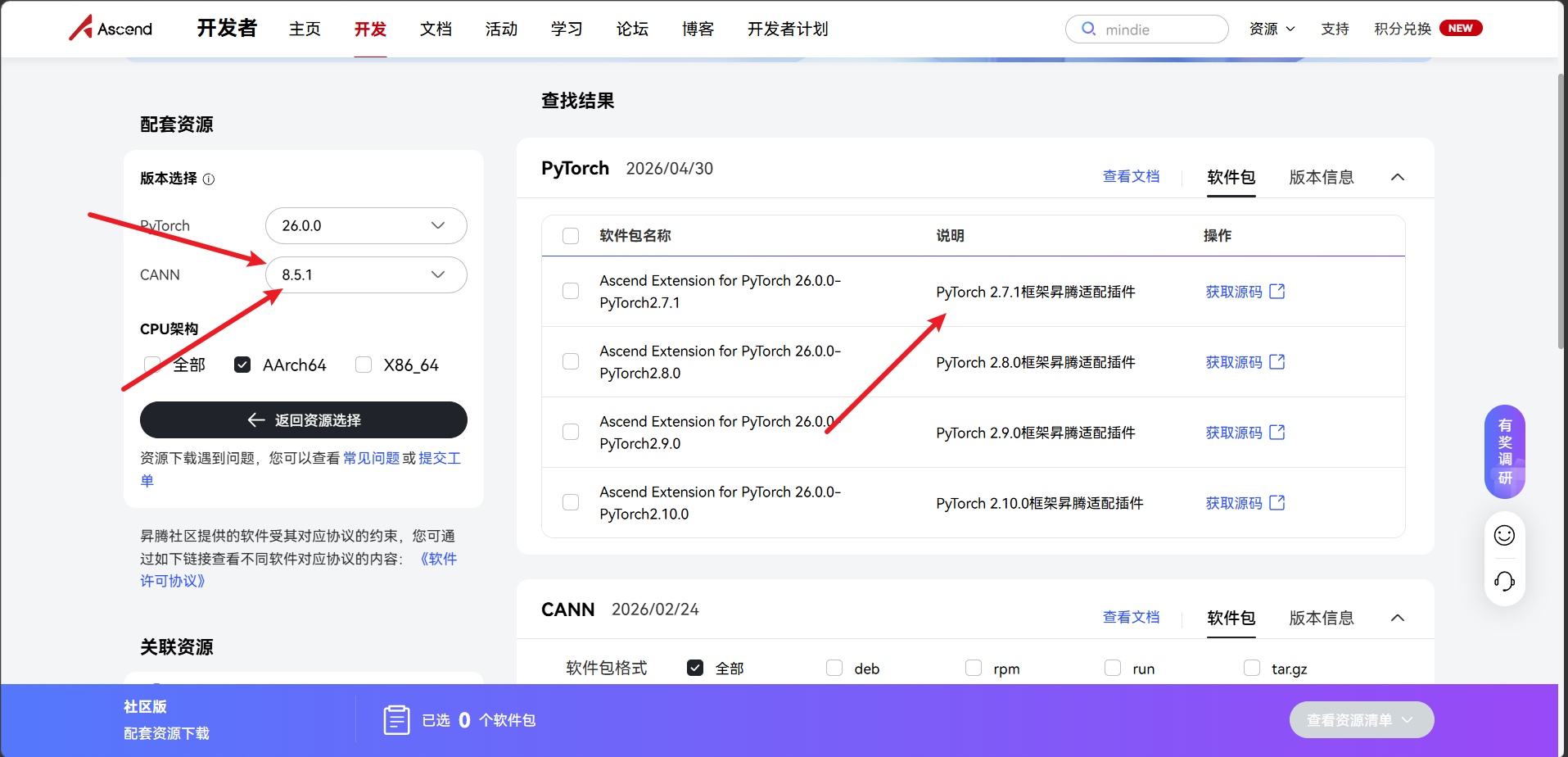This screenshot has height=757, width=1568.
Task: Click 获取源码 for PyTorch2.10.0
Action: pos(1234,503)
